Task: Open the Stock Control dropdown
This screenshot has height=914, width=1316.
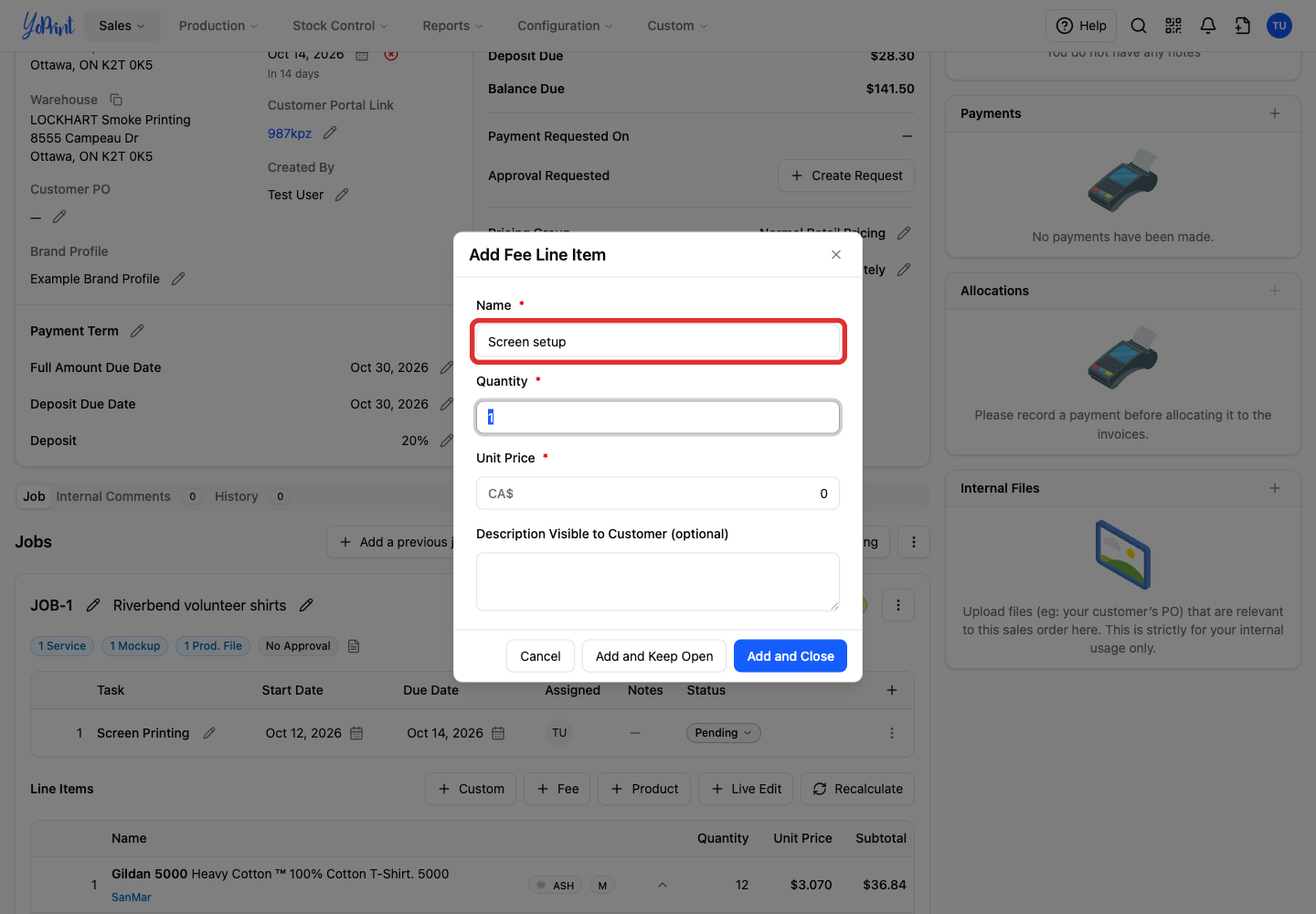Action: tap(340, 26)
